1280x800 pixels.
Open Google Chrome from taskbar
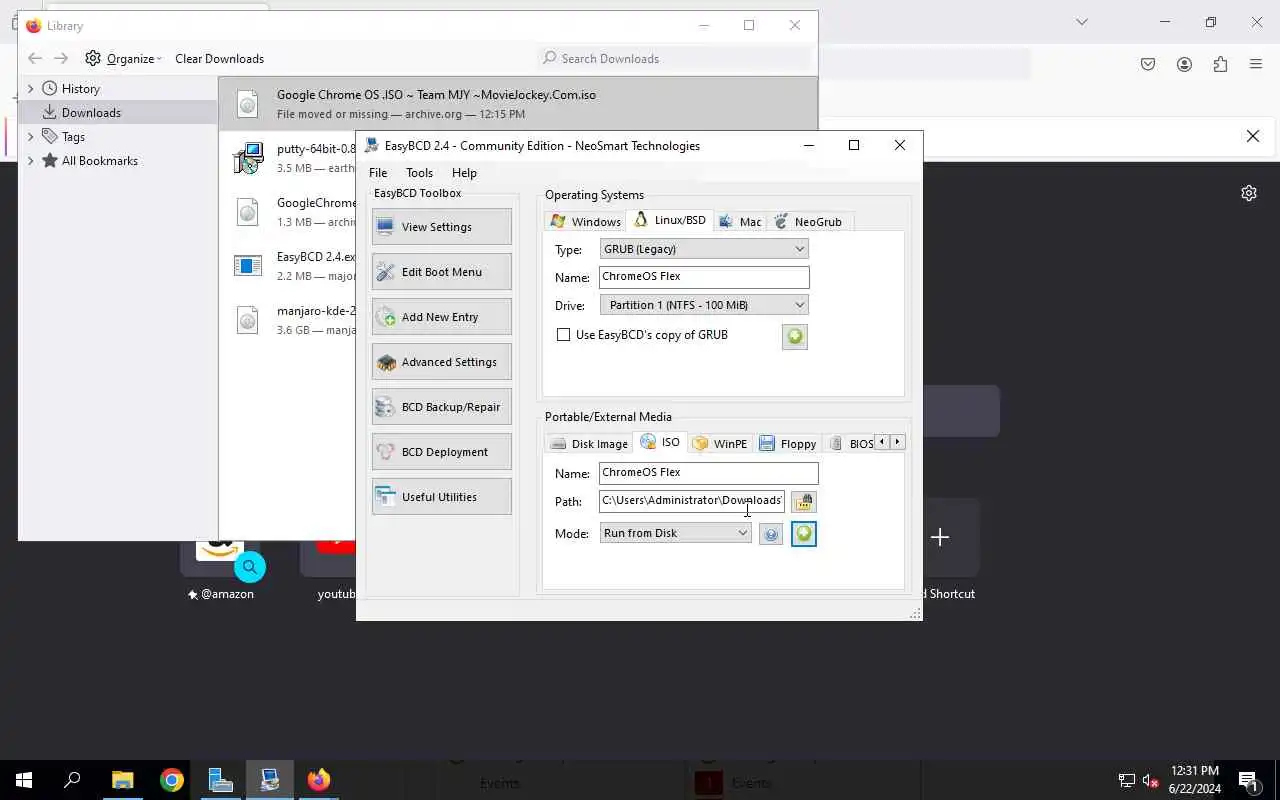pyautogui.click(x=171, y=780)
